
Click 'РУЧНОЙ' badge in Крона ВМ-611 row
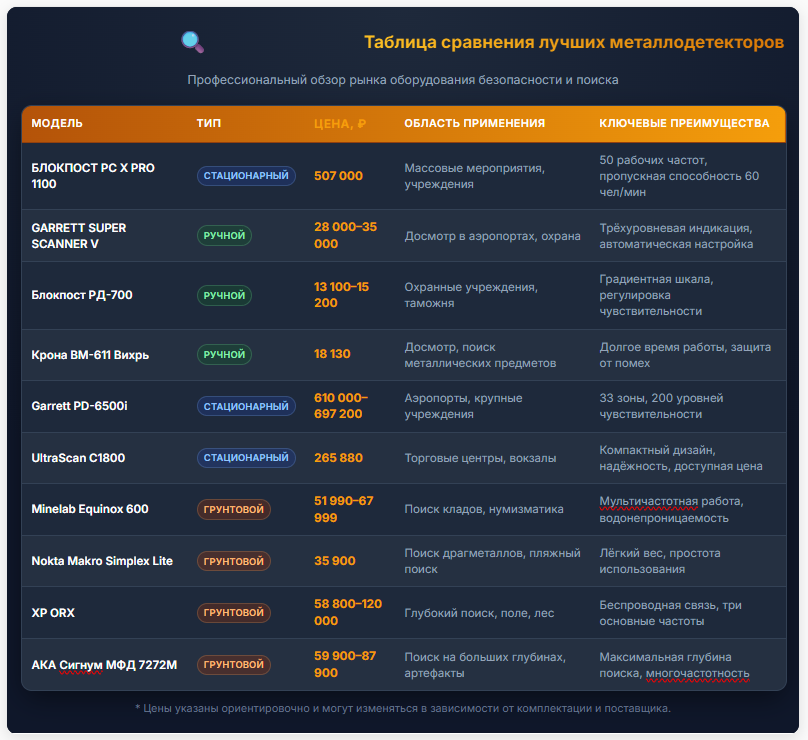(224, 354)
